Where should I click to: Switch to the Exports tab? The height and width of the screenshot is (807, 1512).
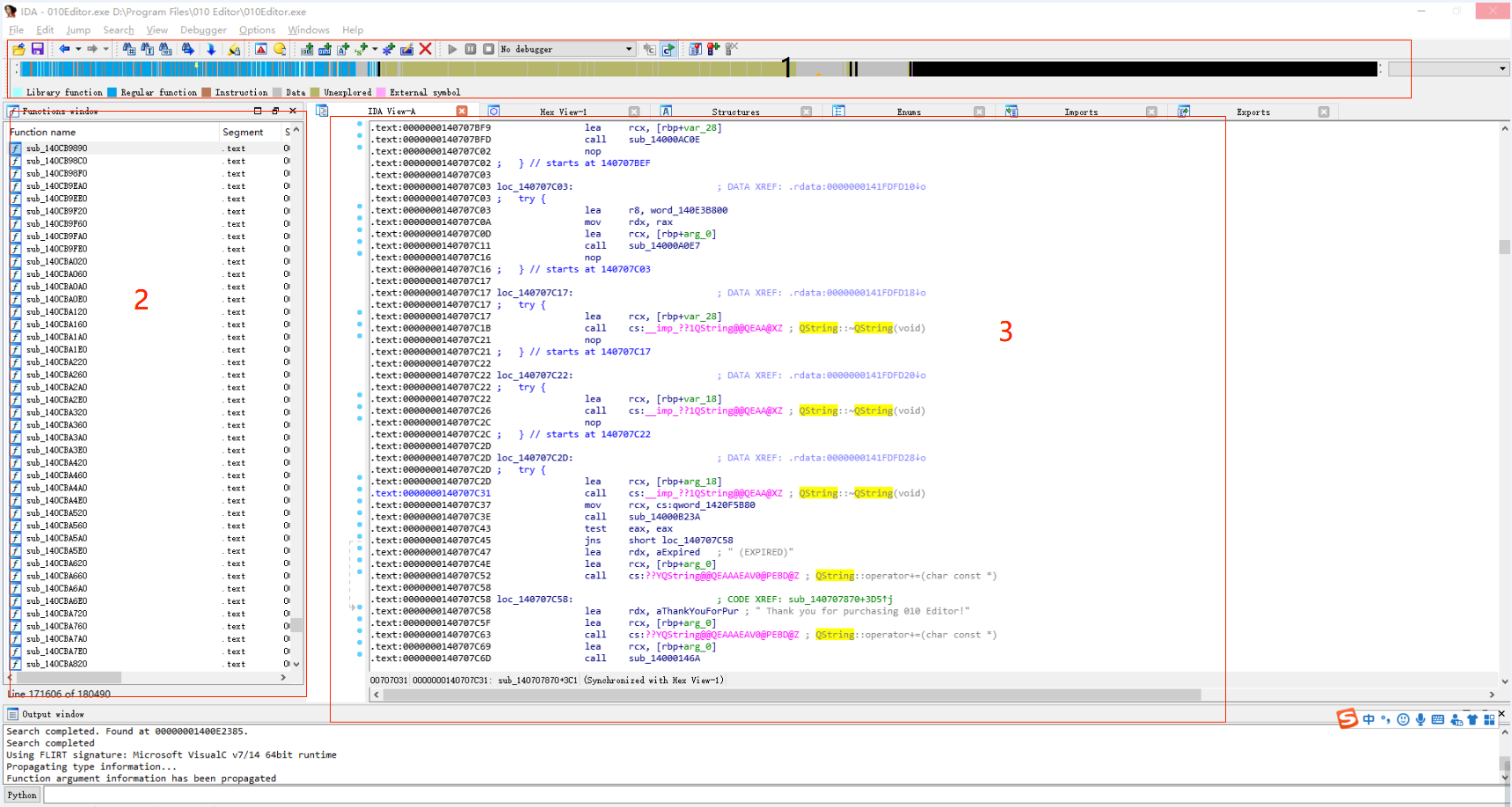coord(1253,112)
